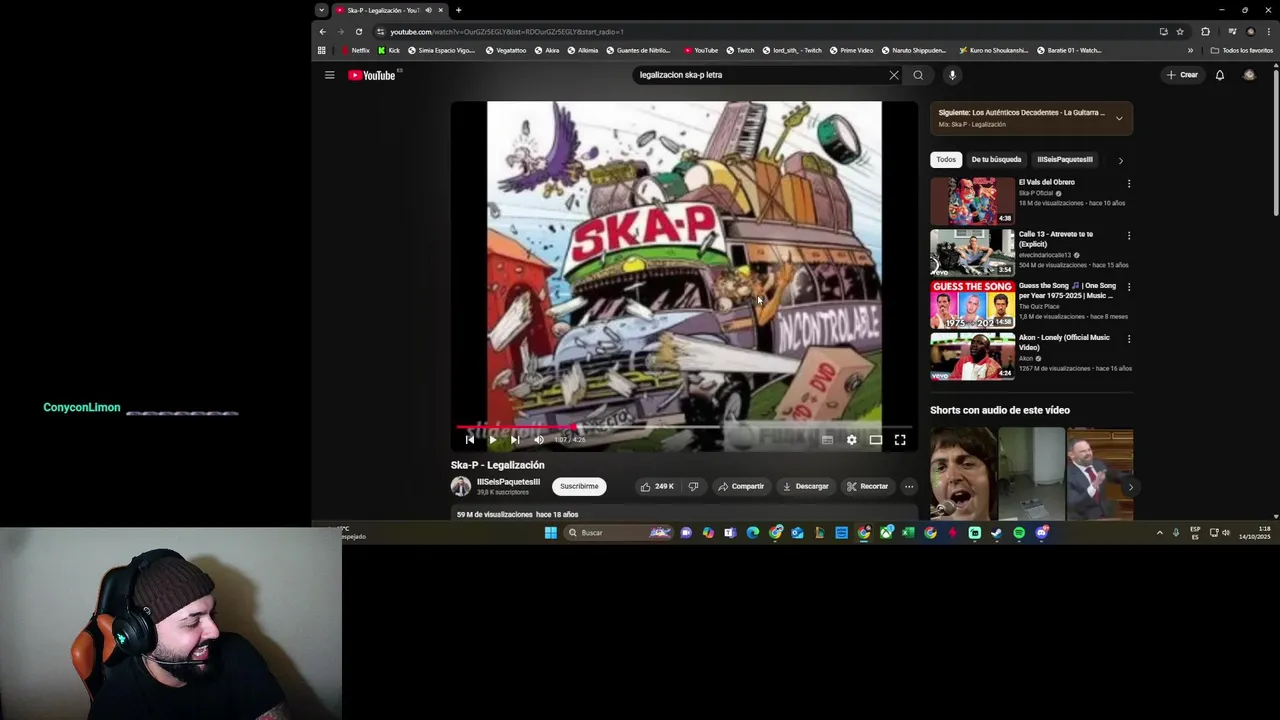Create a clip with Recortar
The width and height of the screenshot is (1280, 720).
(x=867, y=487)
